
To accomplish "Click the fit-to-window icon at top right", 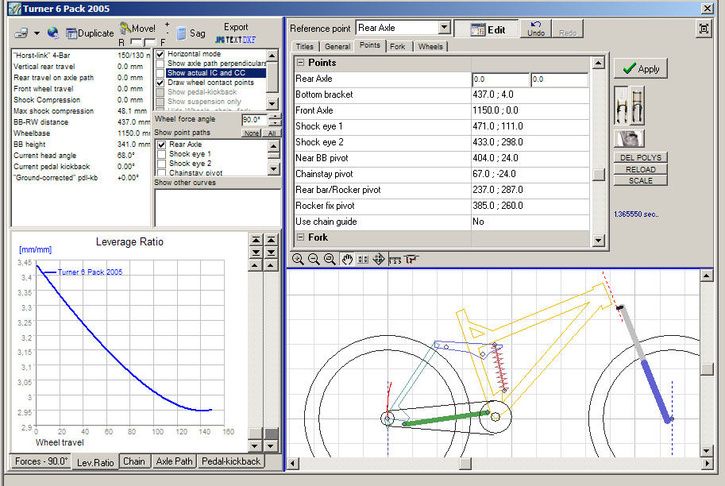I will pyautogui.click(x=703, y=29).
